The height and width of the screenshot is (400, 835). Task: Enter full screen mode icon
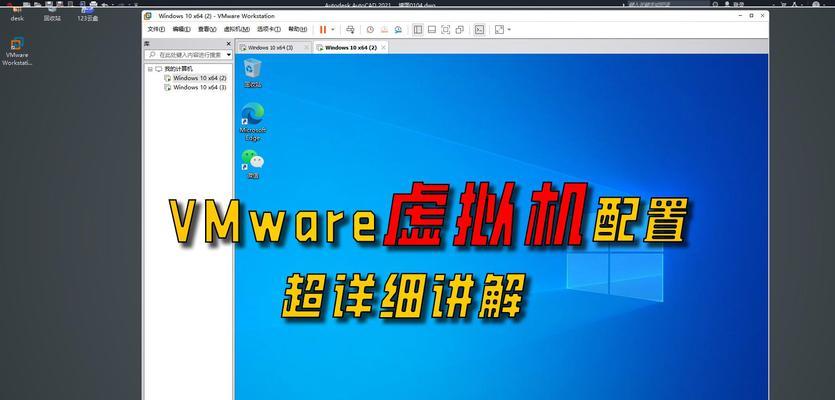(446, 30)
